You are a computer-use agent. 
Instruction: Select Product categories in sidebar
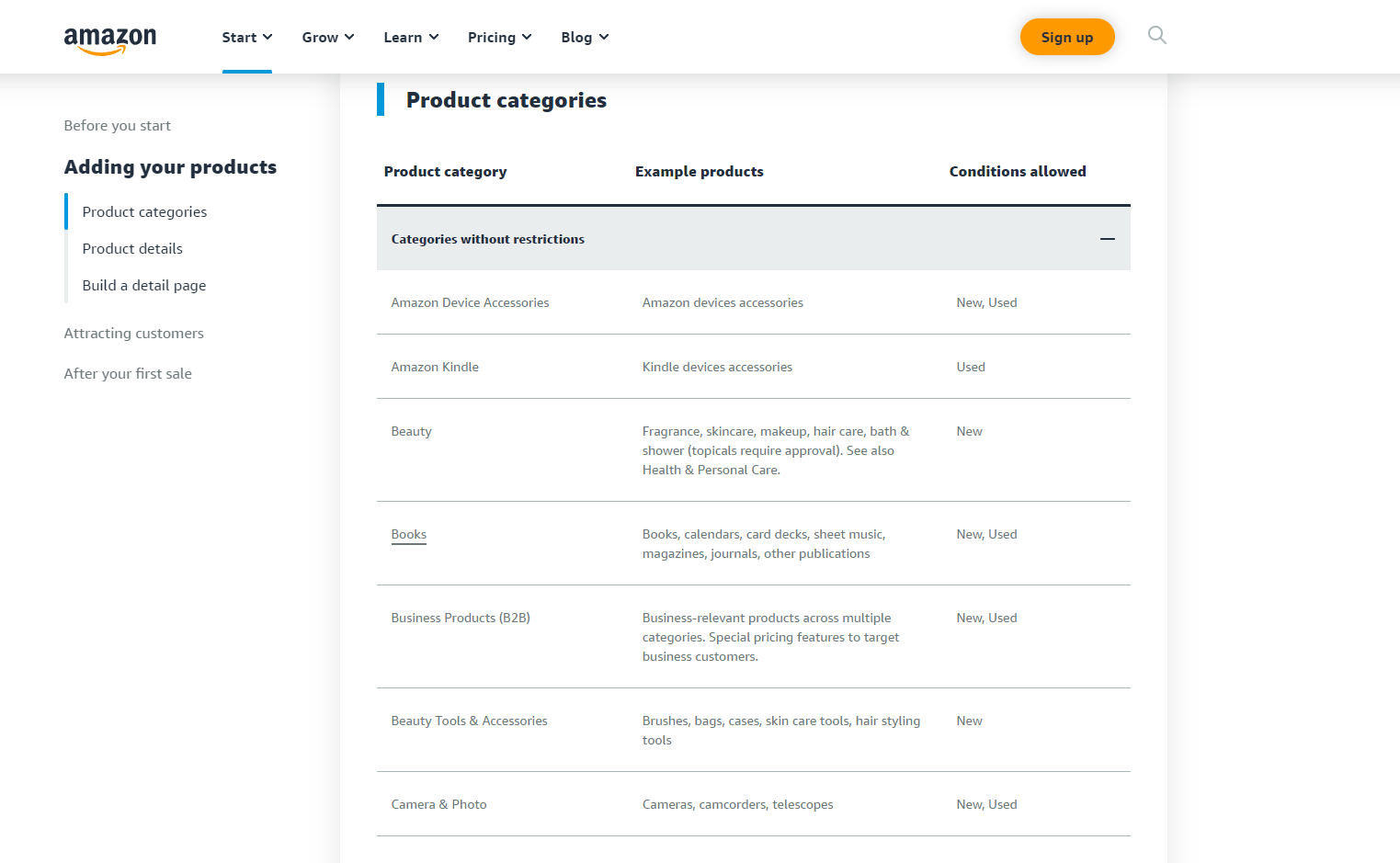(144, 212)
